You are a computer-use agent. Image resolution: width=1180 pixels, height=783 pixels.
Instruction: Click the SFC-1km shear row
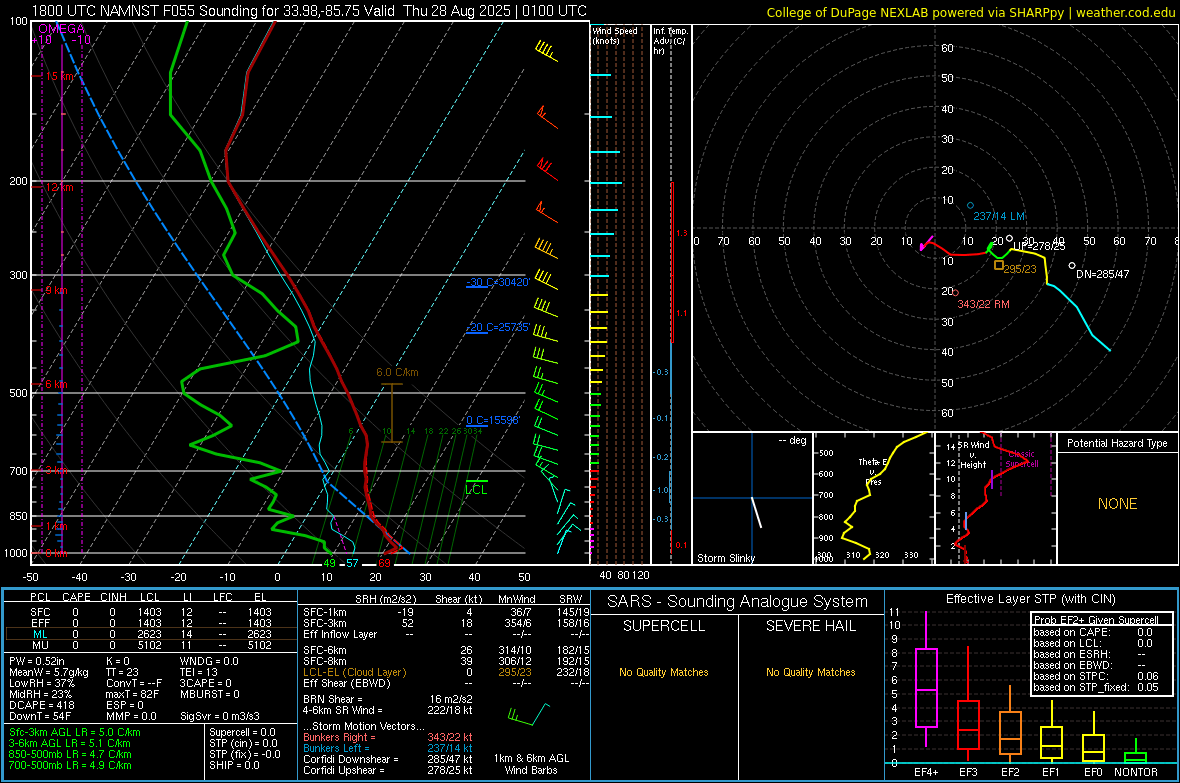coord(446,612)
